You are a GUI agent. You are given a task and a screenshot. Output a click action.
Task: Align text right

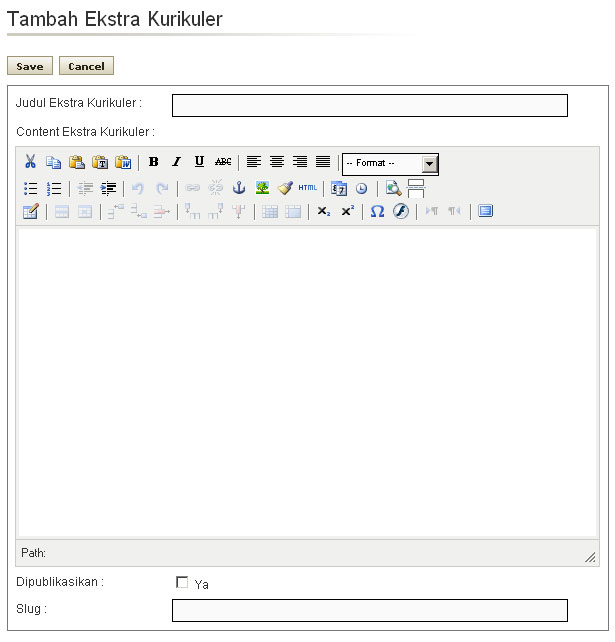pyautogui.click(x=300, y=162)
